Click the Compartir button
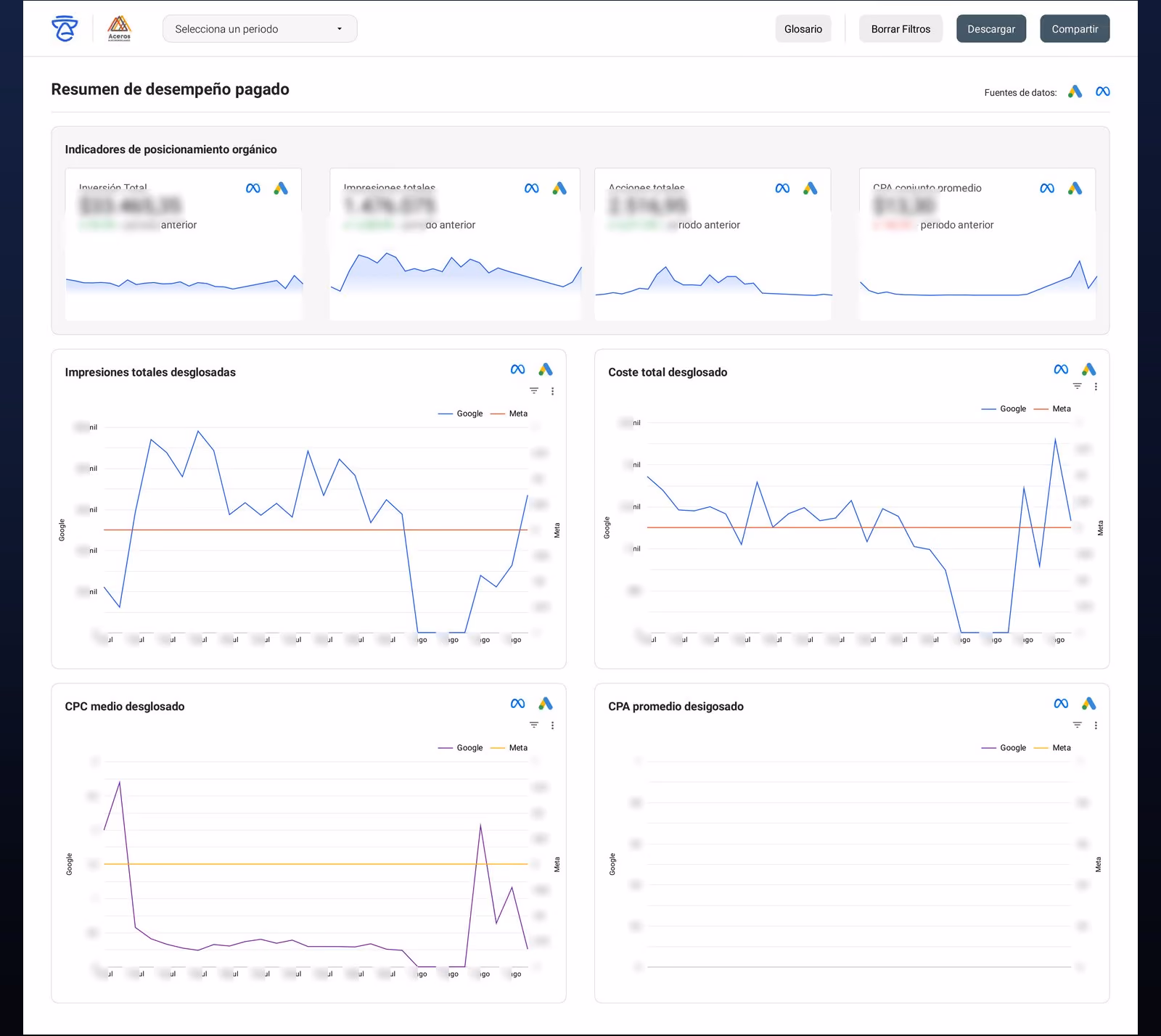Image resolution: width=1161 pixels, height=1036 pixels. pyautogui.click(x=1075, y=29)
